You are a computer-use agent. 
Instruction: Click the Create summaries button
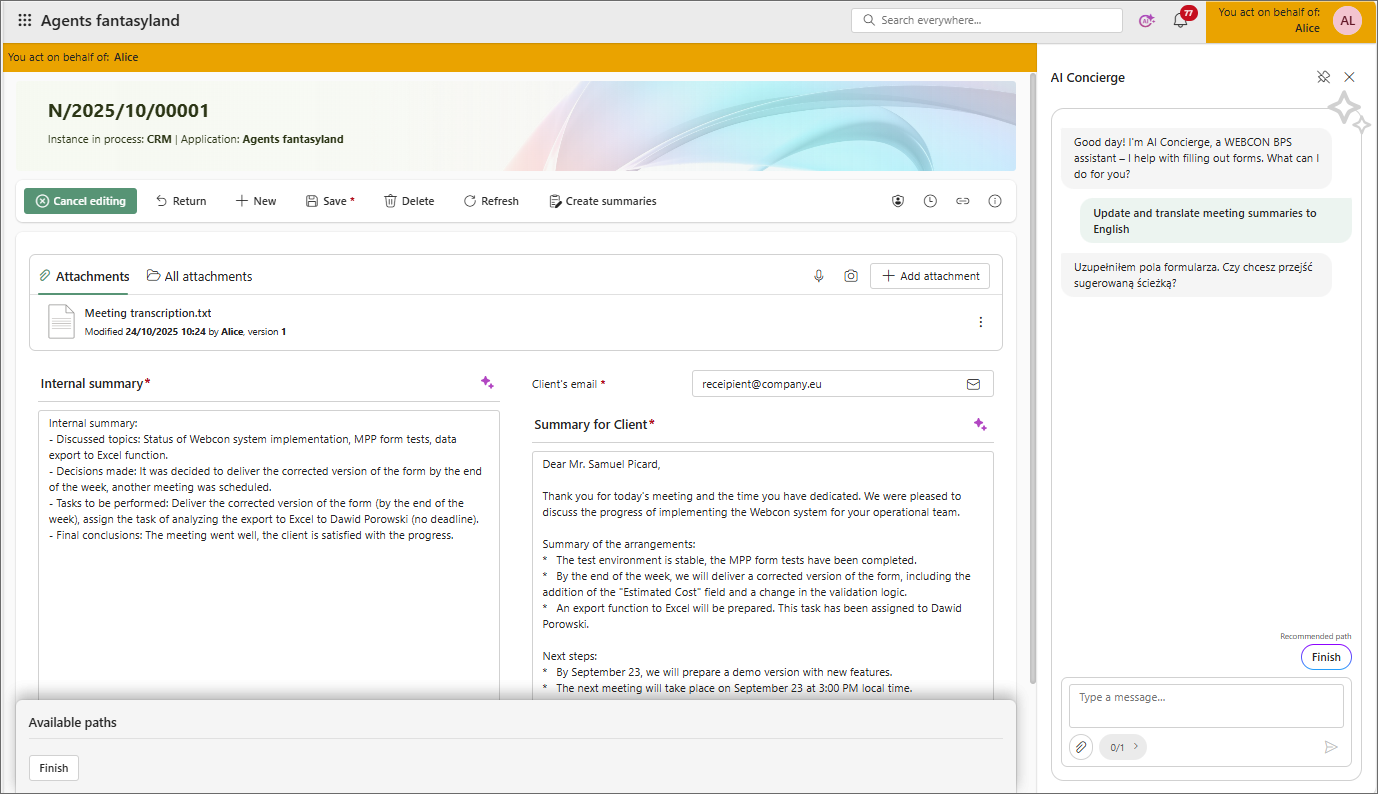coord(602,200)
